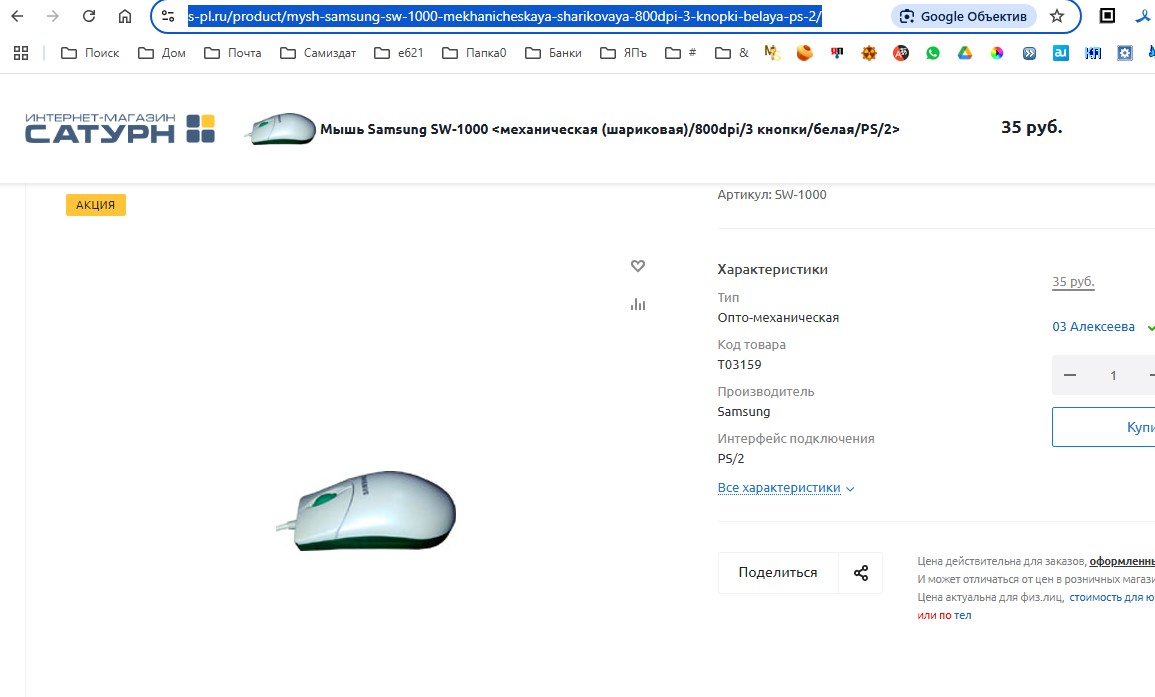Screen dimensions: 1155x697
Task: Open the WhatsApp bookmark
Action: point(933,52)
